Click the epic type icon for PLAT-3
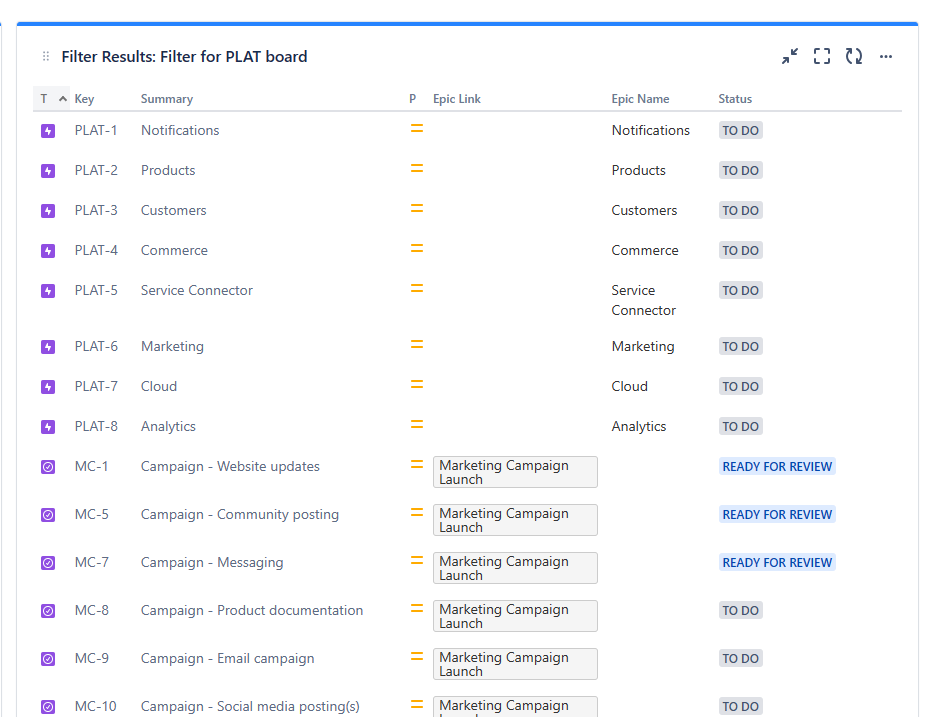This screenshot has height=717, width=943. (48, 211)
